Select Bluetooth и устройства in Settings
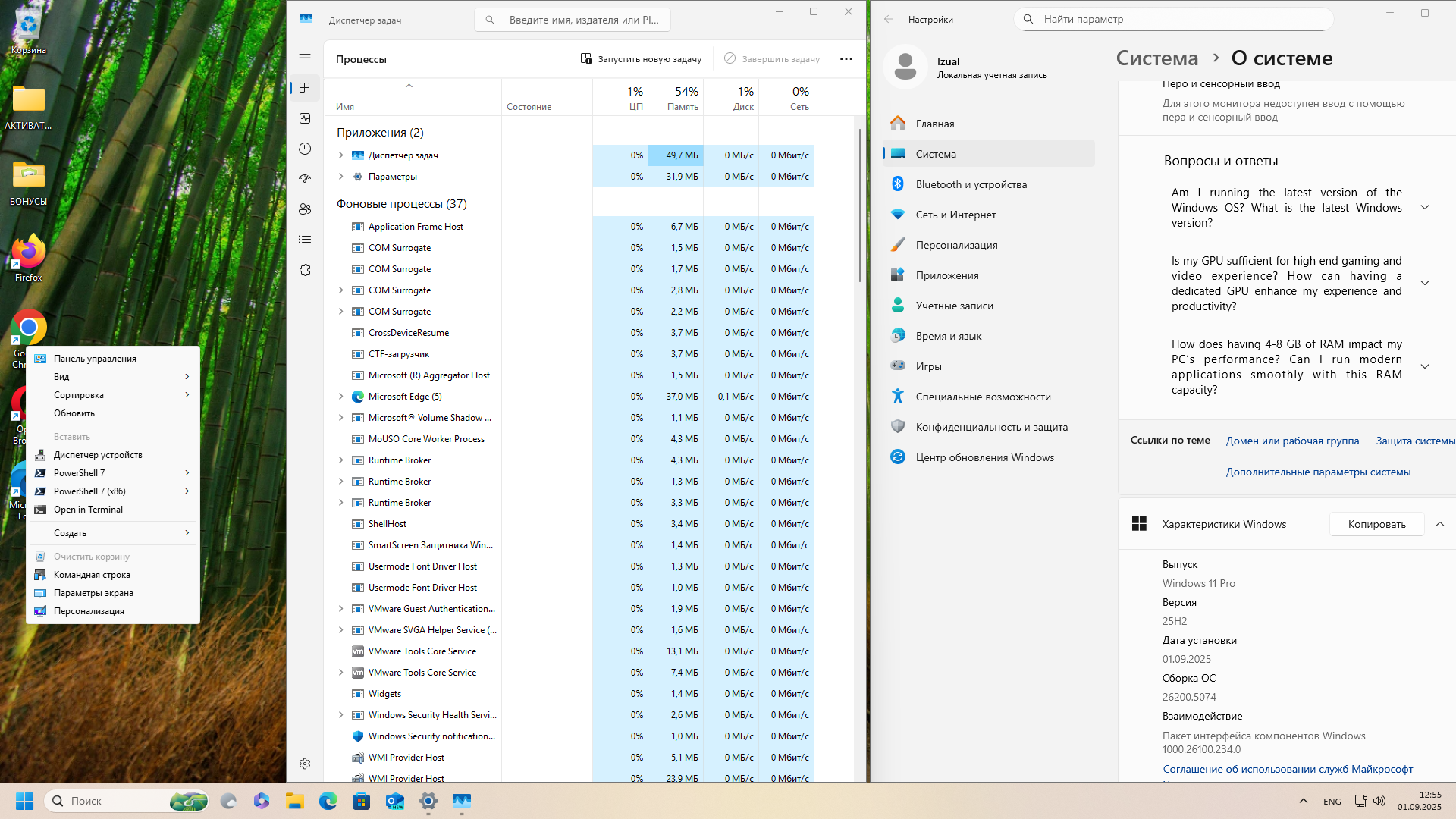Screen dimensions: 1456x819 pos(989,184)
